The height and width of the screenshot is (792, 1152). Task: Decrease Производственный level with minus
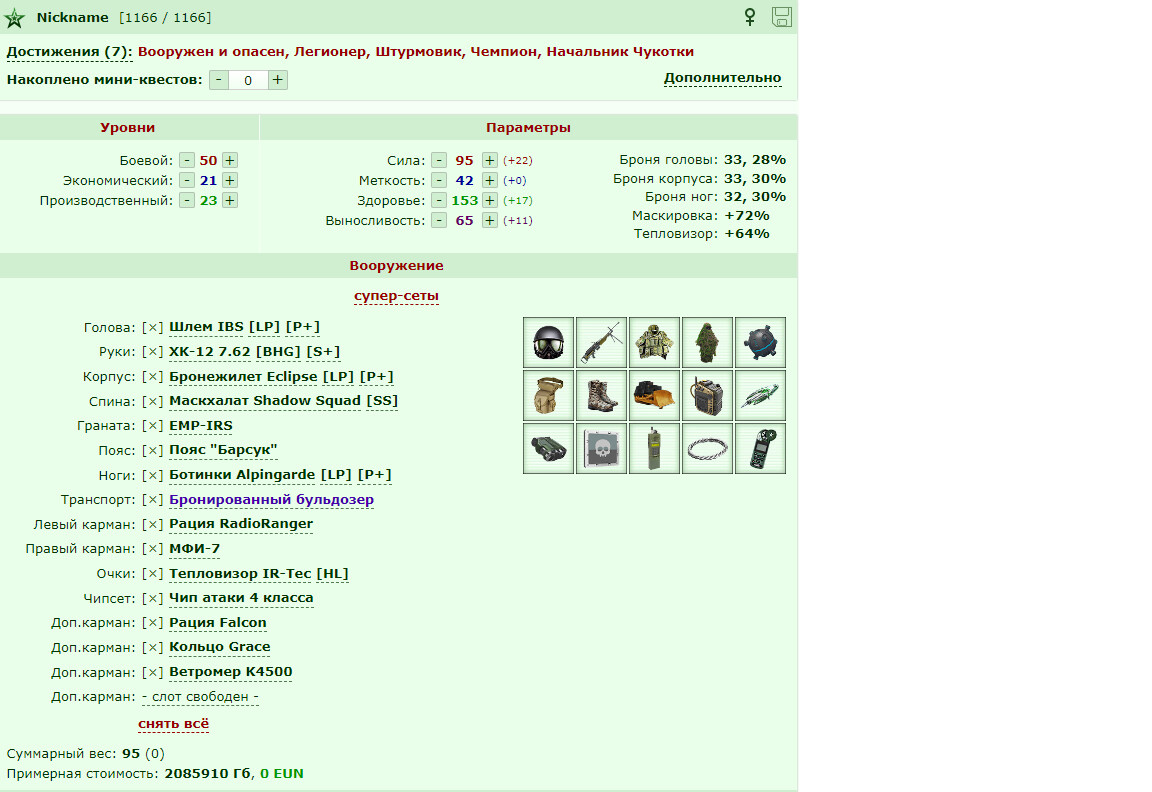187,200
